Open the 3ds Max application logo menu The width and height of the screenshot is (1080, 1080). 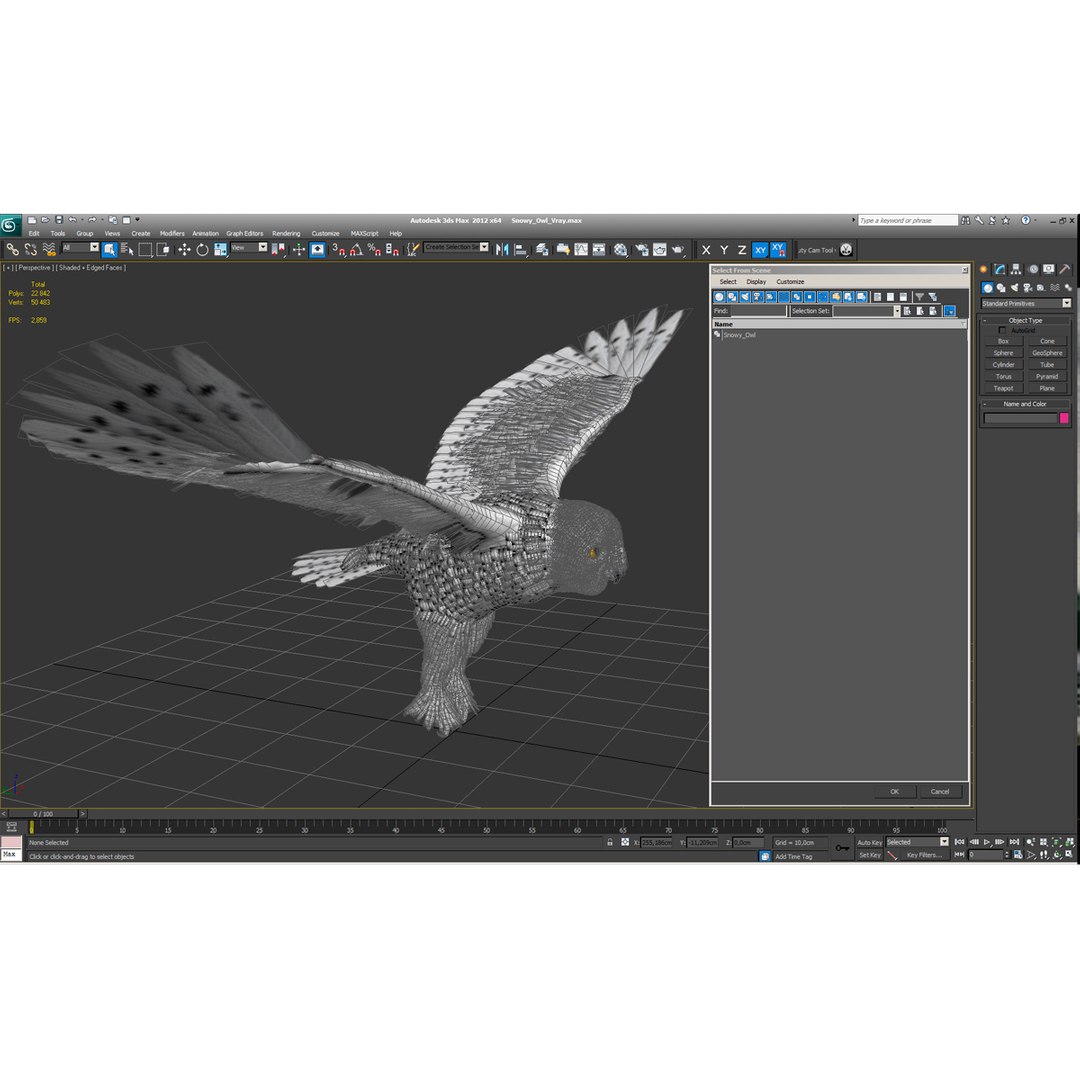click(x=10, y=225)
